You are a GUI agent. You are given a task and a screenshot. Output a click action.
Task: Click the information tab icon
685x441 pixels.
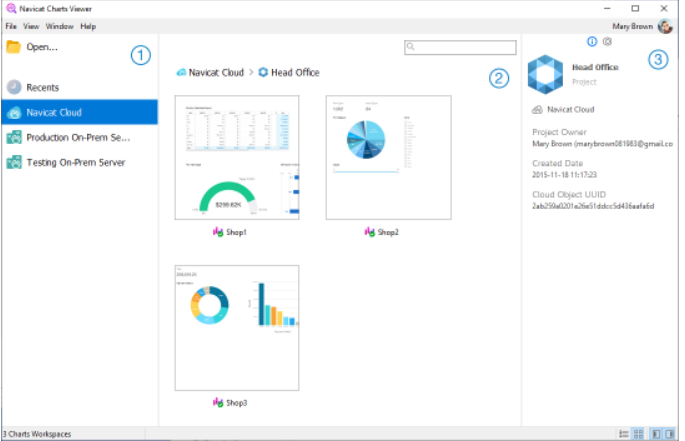click(x=592, y=42)
